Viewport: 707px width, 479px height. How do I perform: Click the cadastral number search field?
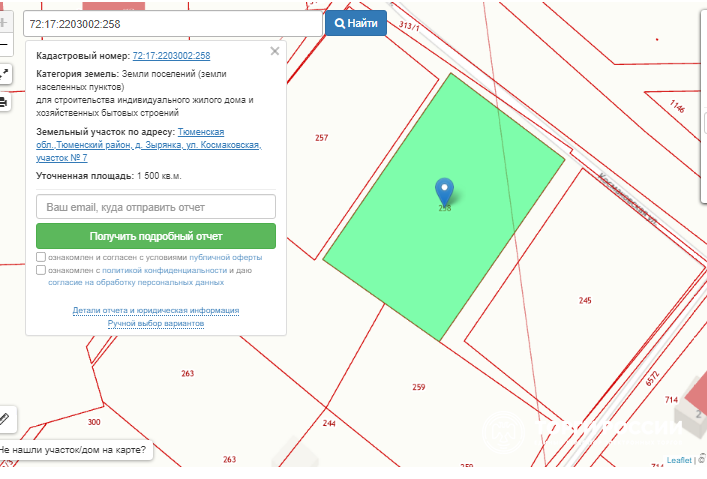[x=172, y=23]
